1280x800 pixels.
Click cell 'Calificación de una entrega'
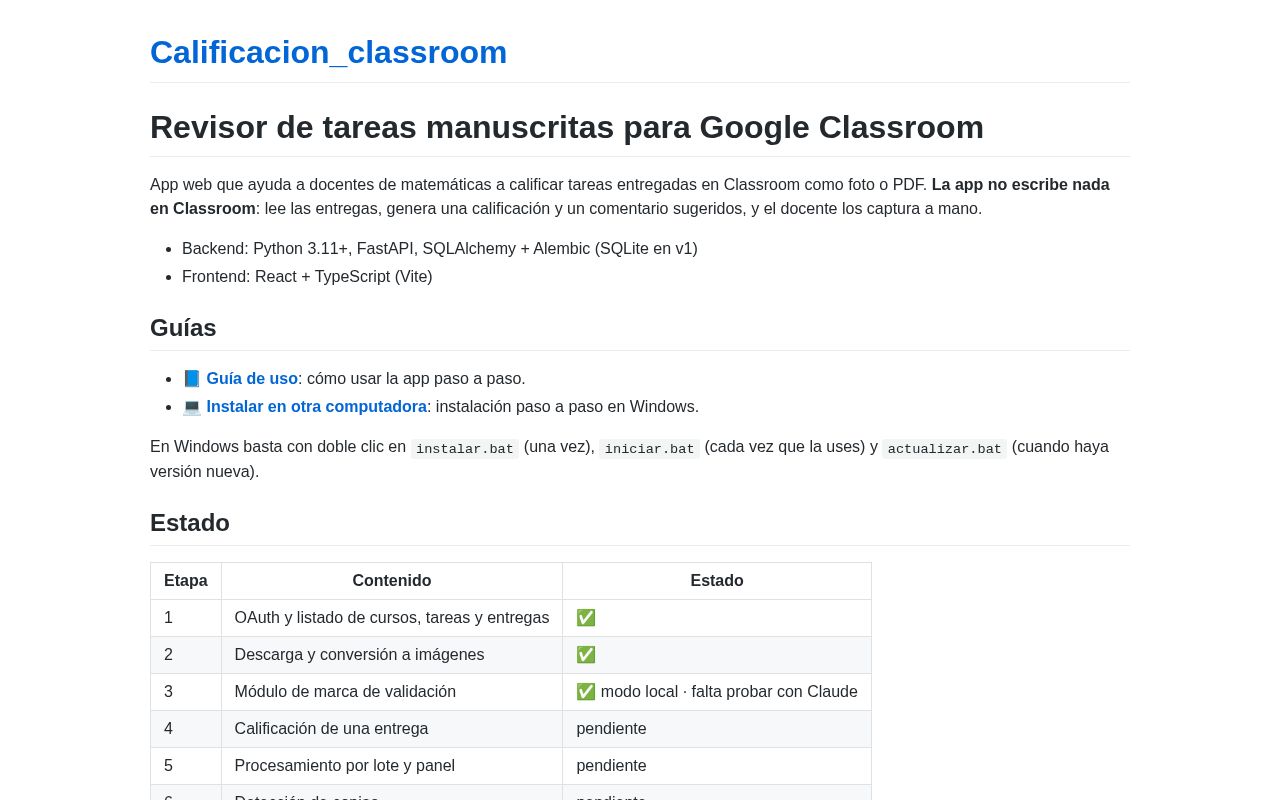pyautogui.click(x=392, y=729)
